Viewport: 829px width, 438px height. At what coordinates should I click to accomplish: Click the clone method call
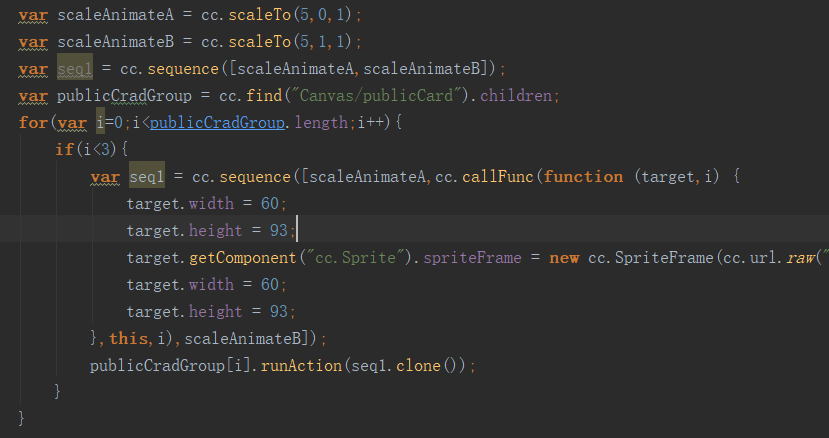click(418, 366)
